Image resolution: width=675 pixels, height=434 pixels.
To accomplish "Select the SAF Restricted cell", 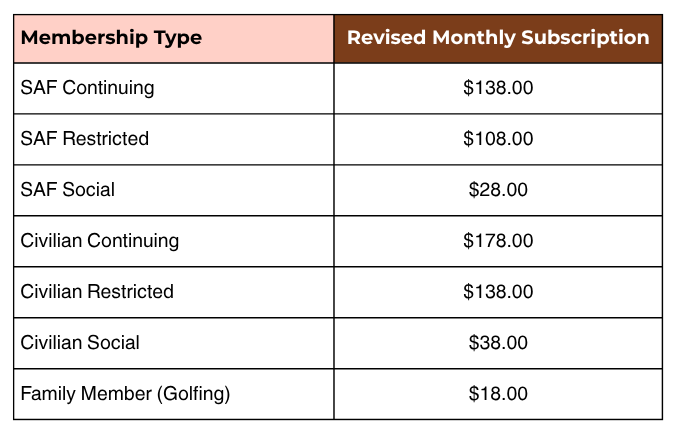I will 173,139.
